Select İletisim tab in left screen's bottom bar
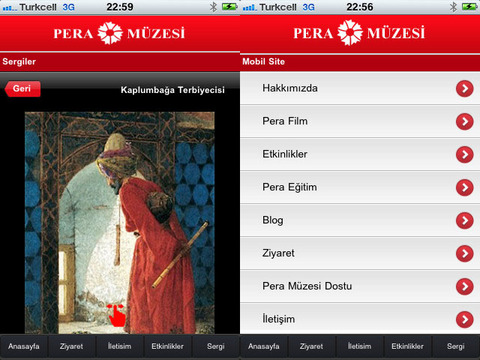Viewport: 480px width, 360px height. [120, 346]
